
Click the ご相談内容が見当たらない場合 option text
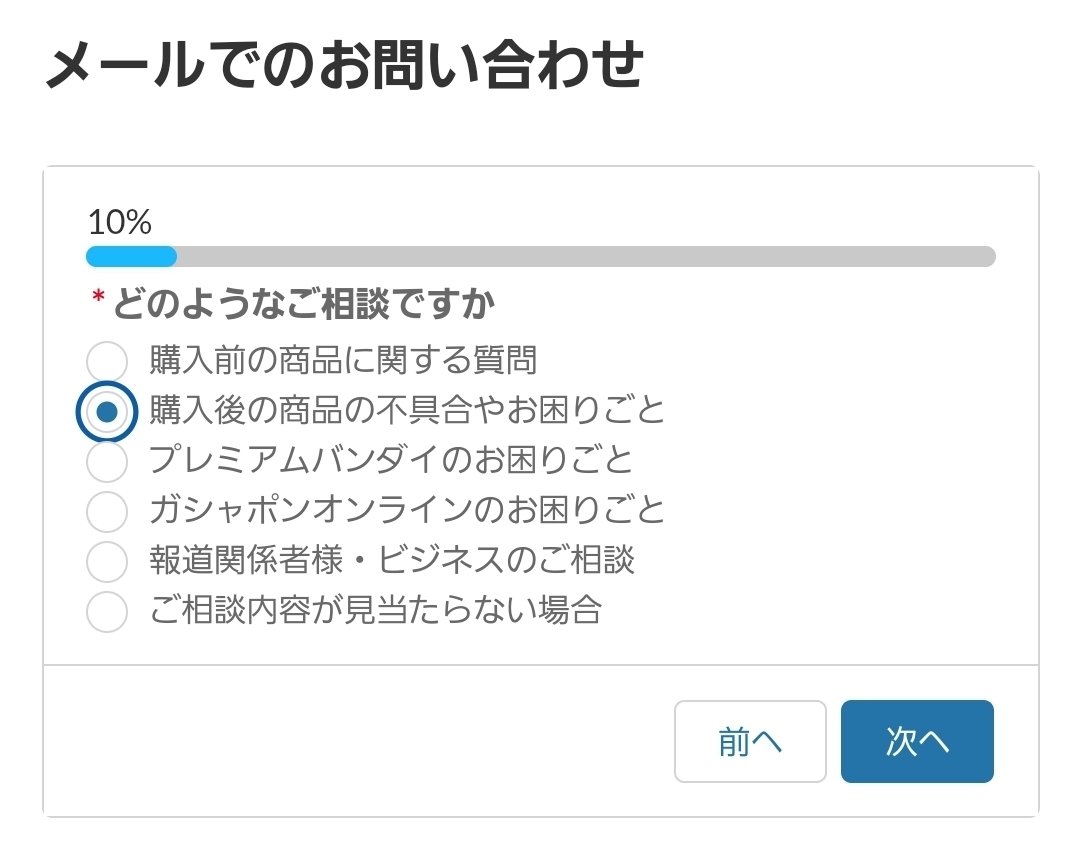point(375,609)
